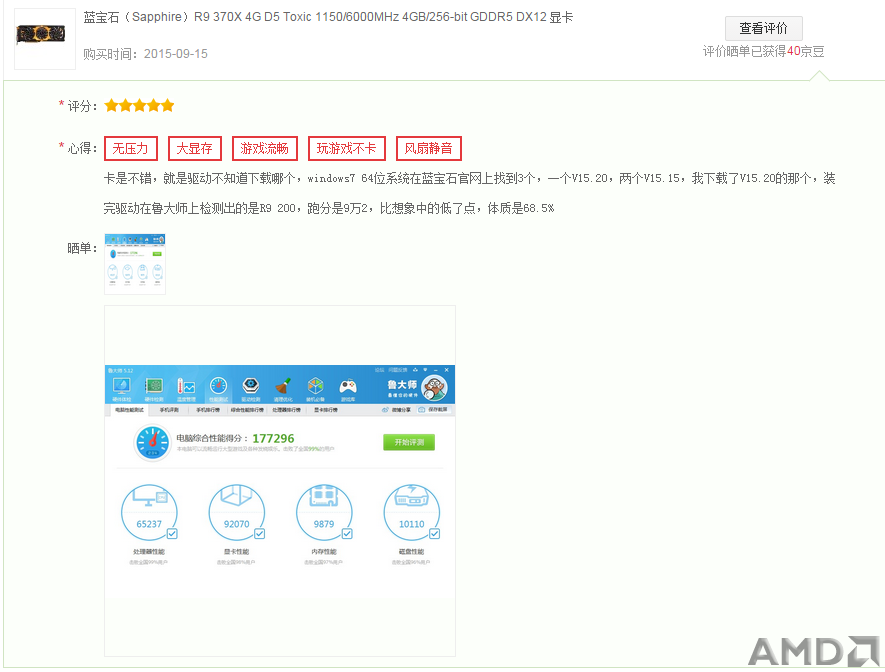The image size is (885, 672).
Task: Select the 游戏流畅 review tag
Action: [x=265, y=148]
